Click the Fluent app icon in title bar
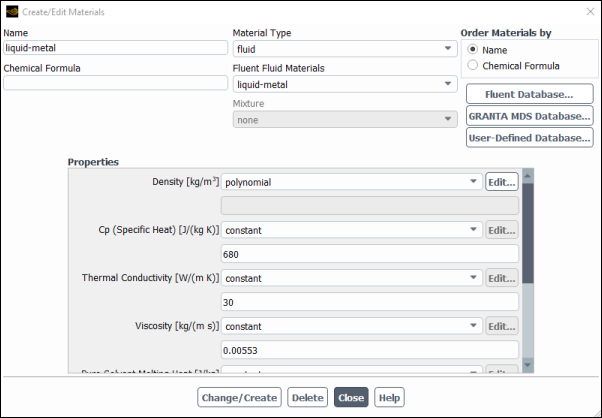 11,12
